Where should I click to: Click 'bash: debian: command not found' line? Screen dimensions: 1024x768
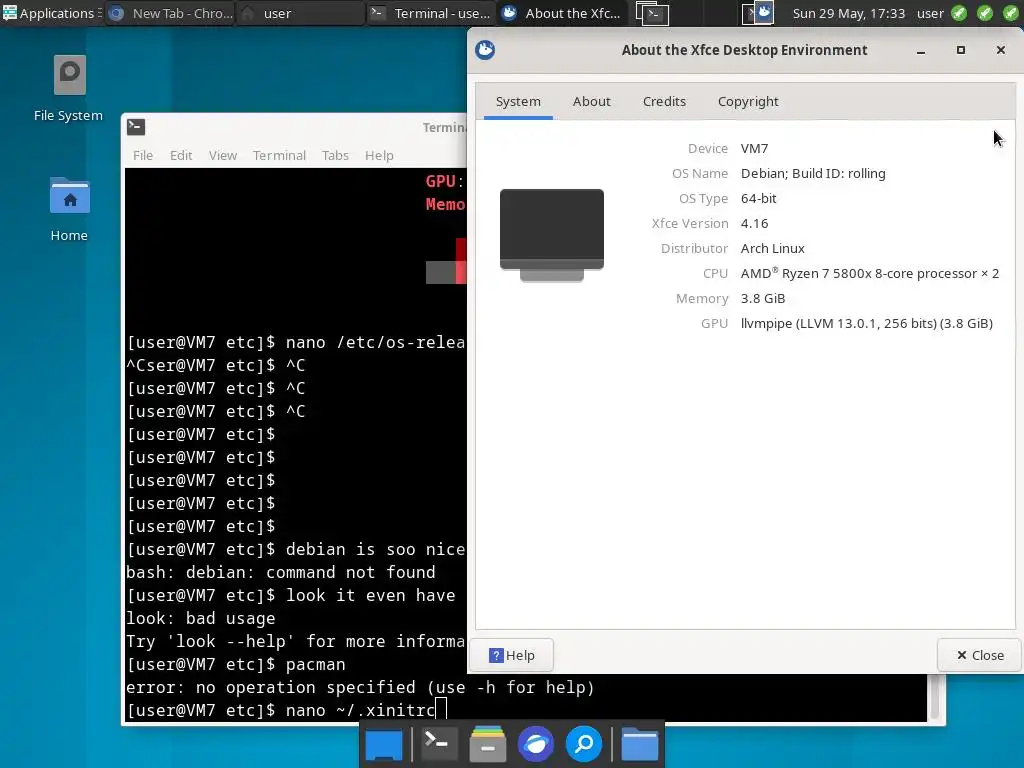point(281,572)
